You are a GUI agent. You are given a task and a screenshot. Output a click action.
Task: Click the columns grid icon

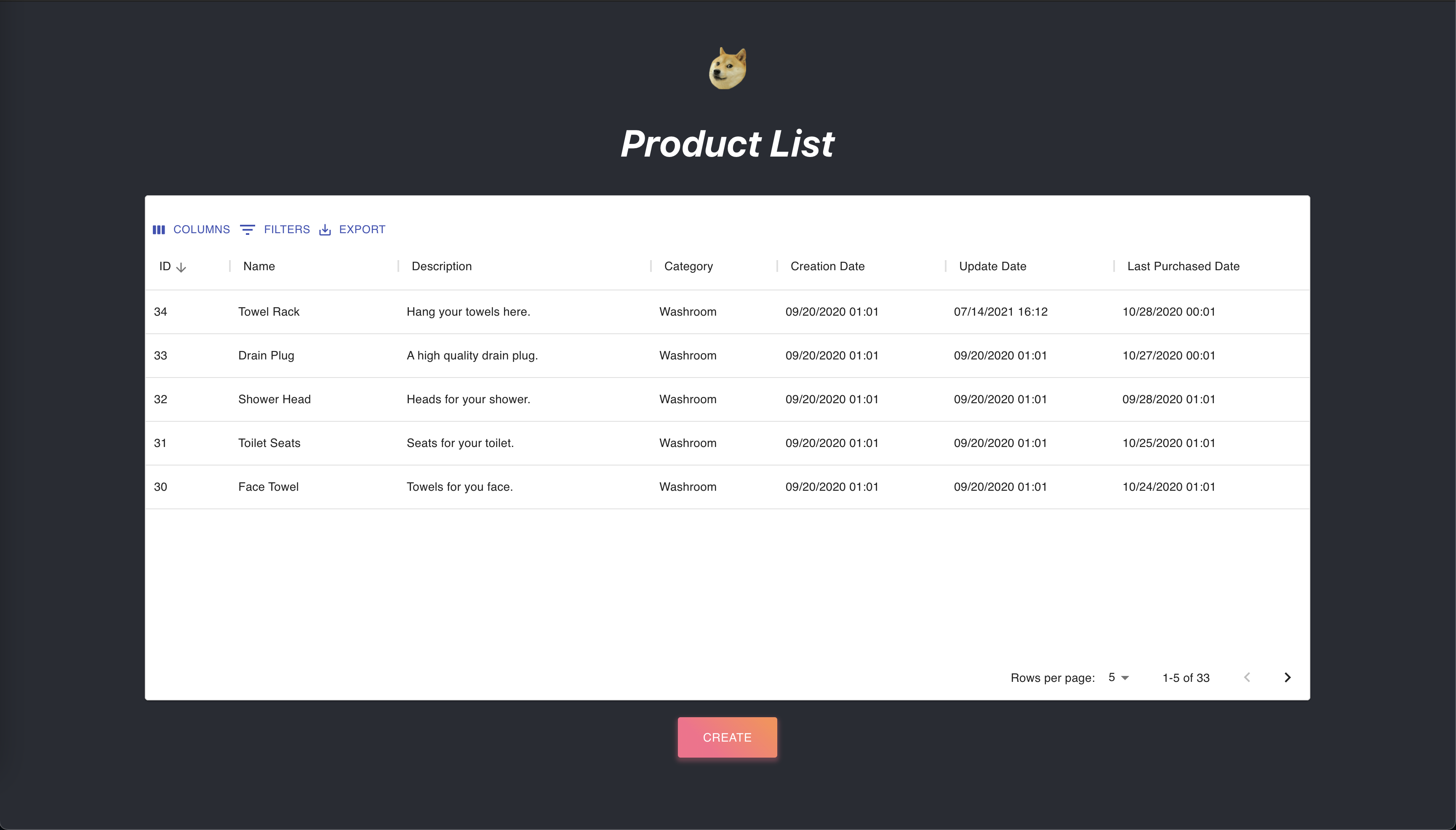coord(159,230)
